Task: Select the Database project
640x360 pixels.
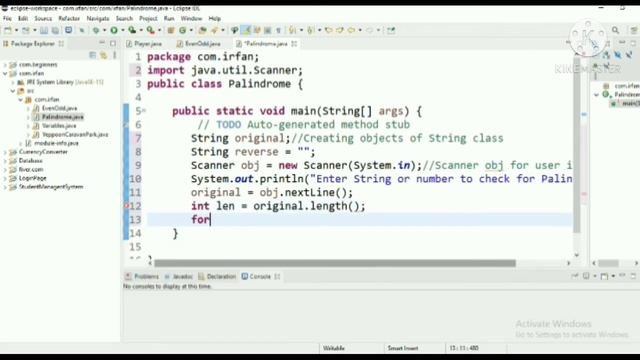Action: pyautogui.click(x=30, y=161)
